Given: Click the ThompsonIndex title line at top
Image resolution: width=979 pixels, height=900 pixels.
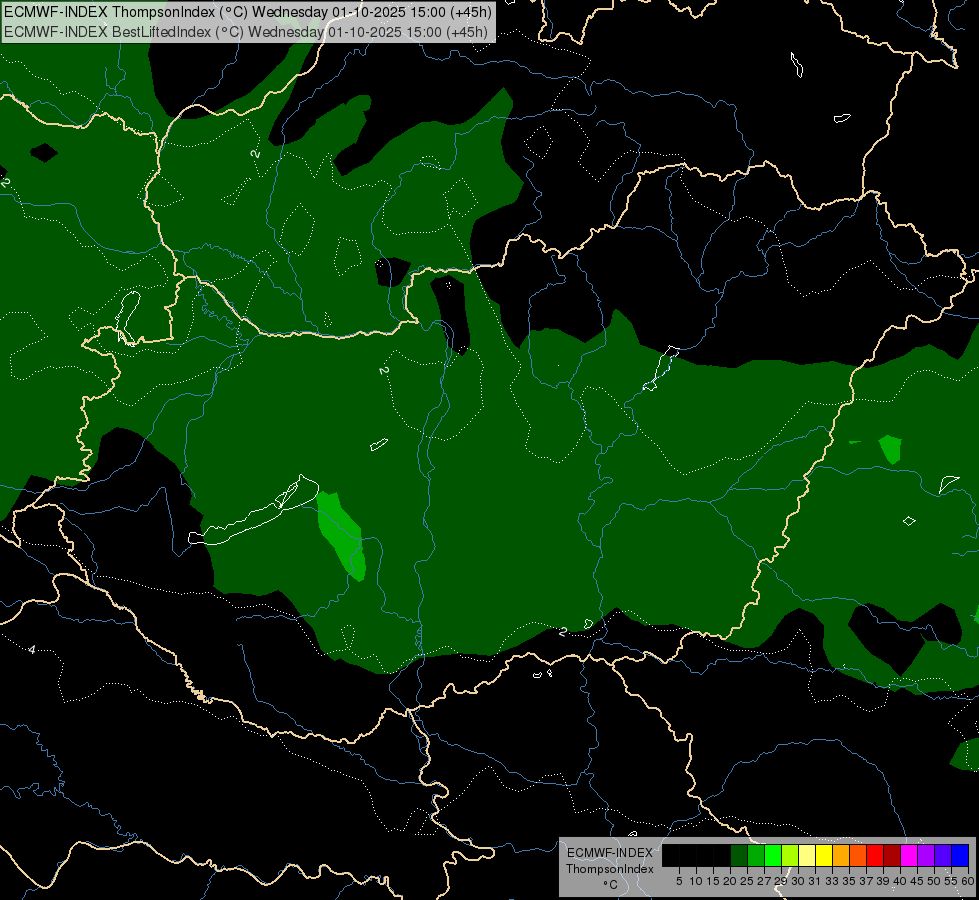Looking at the screenshot, I should click(247, 12).
